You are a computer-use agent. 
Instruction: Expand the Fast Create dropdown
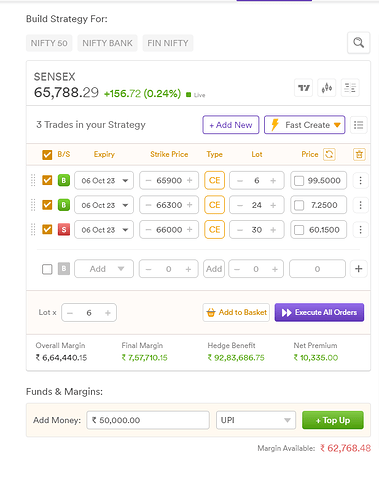point(305,125)
